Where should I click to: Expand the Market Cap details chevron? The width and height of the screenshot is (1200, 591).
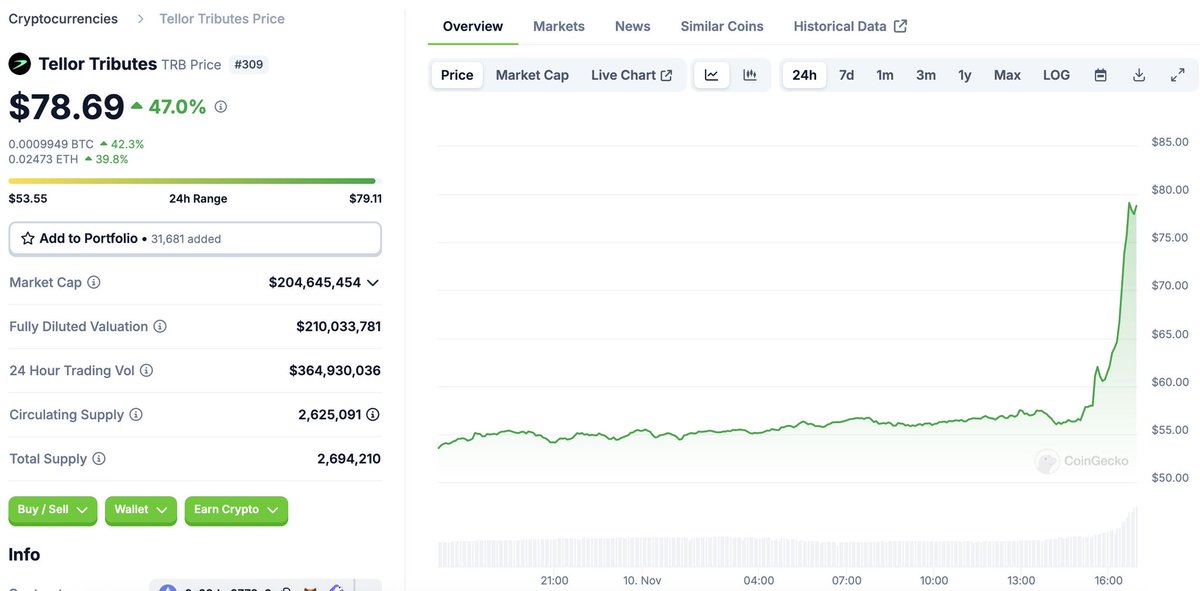point(373,283)
